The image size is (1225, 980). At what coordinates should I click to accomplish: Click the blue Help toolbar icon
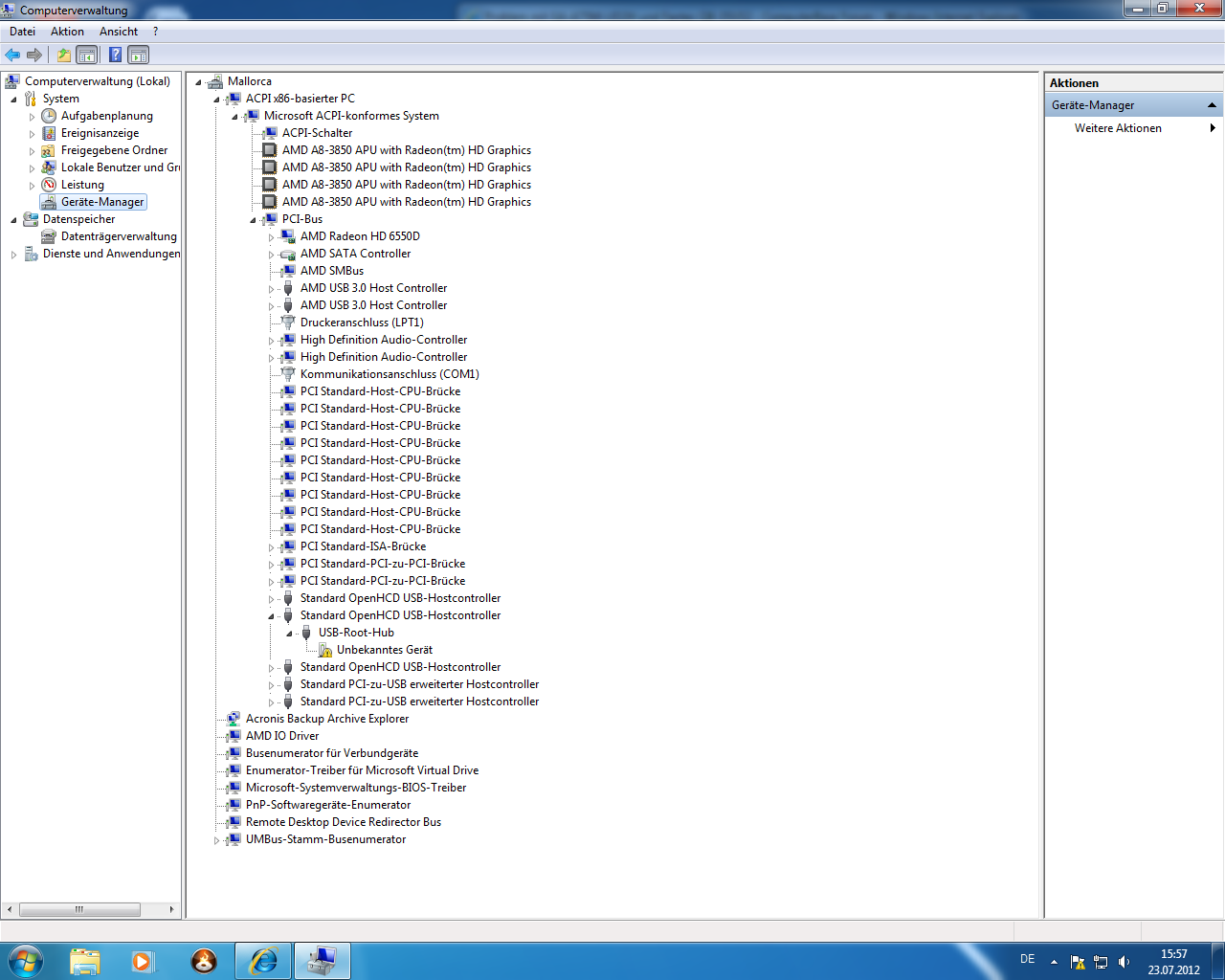click(116, 55)
